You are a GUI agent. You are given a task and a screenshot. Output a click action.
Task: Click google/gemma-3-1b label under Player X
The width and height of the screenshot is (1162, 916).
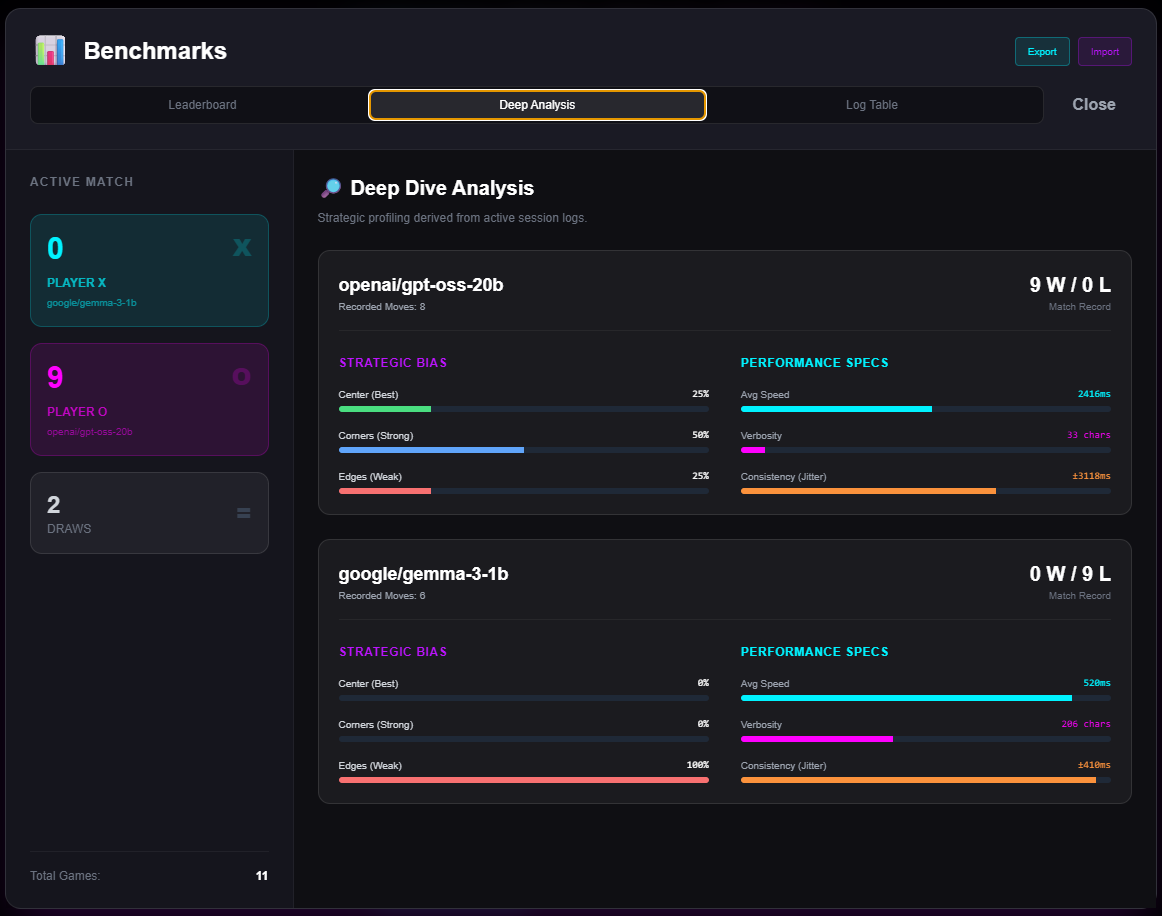[92, 303]
